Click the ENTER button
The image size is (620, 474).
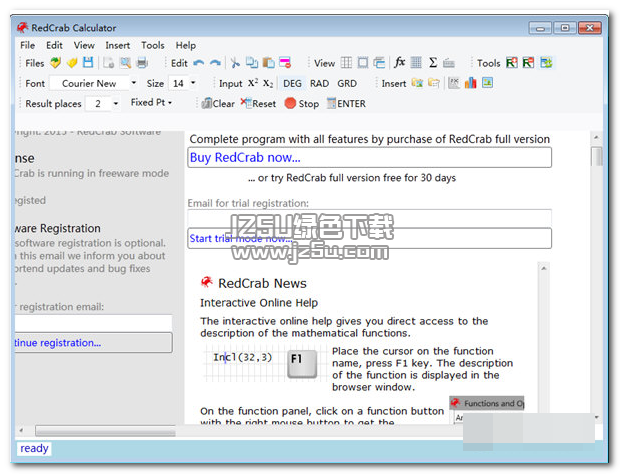point(346,104)
